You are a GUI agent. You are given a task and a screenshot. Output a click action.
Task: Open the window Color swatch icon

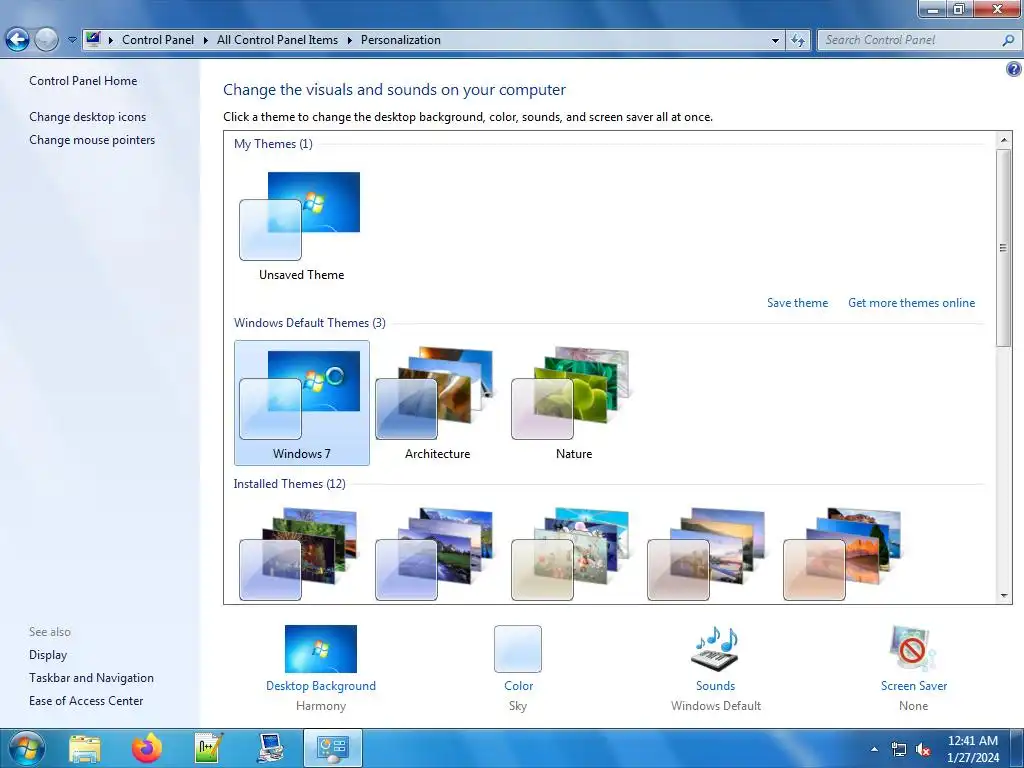click(x=518, y=649)
